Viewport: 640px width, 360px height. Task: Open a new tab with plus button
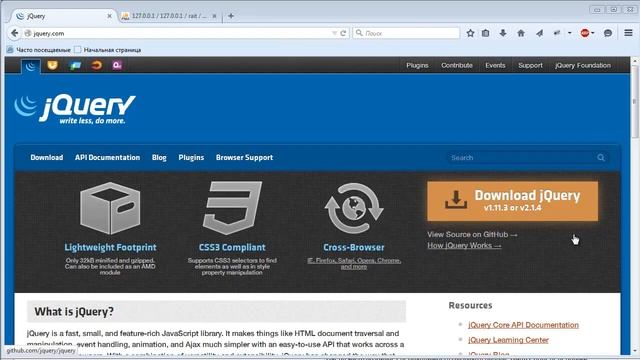(x=231, y=16)
